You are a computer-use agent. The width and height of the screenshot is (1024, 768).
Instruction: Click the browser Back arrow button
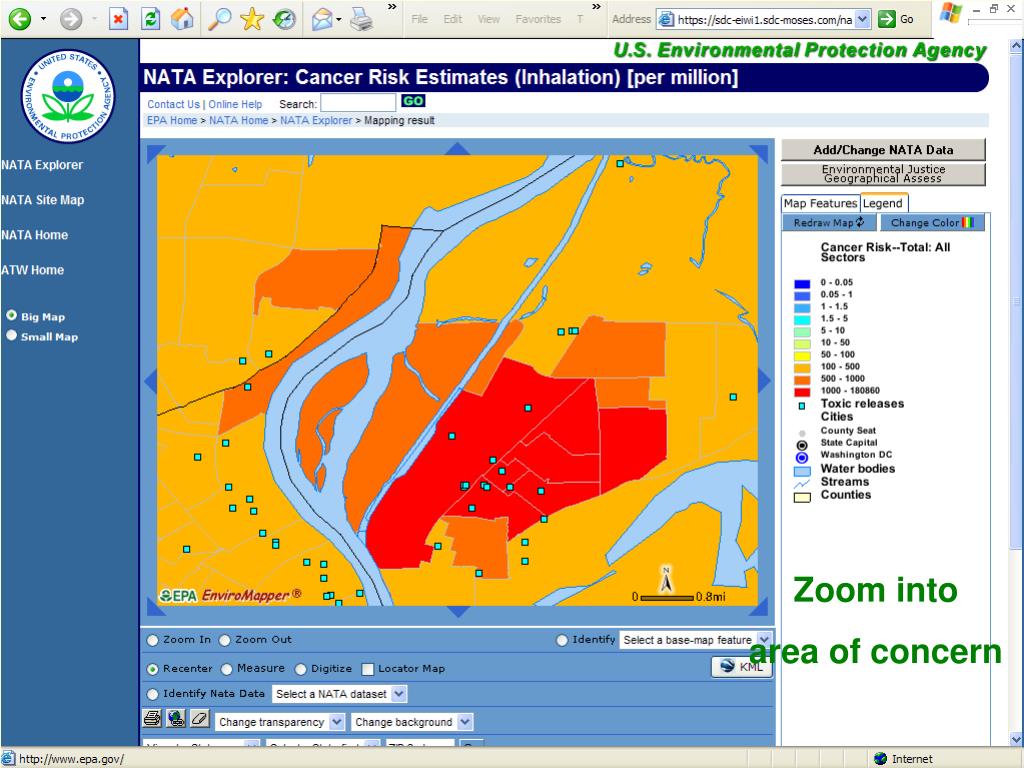[x=19, y=19]
